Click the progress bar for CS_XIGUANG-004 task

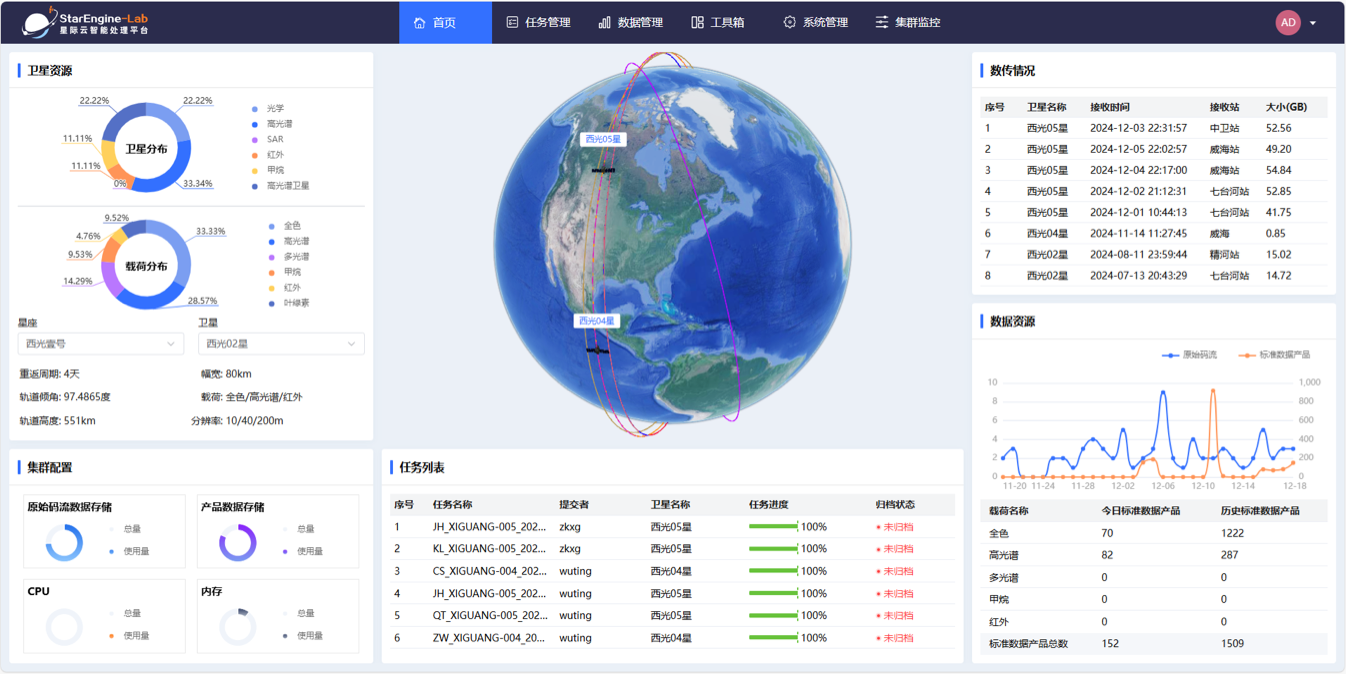[773, 571]
